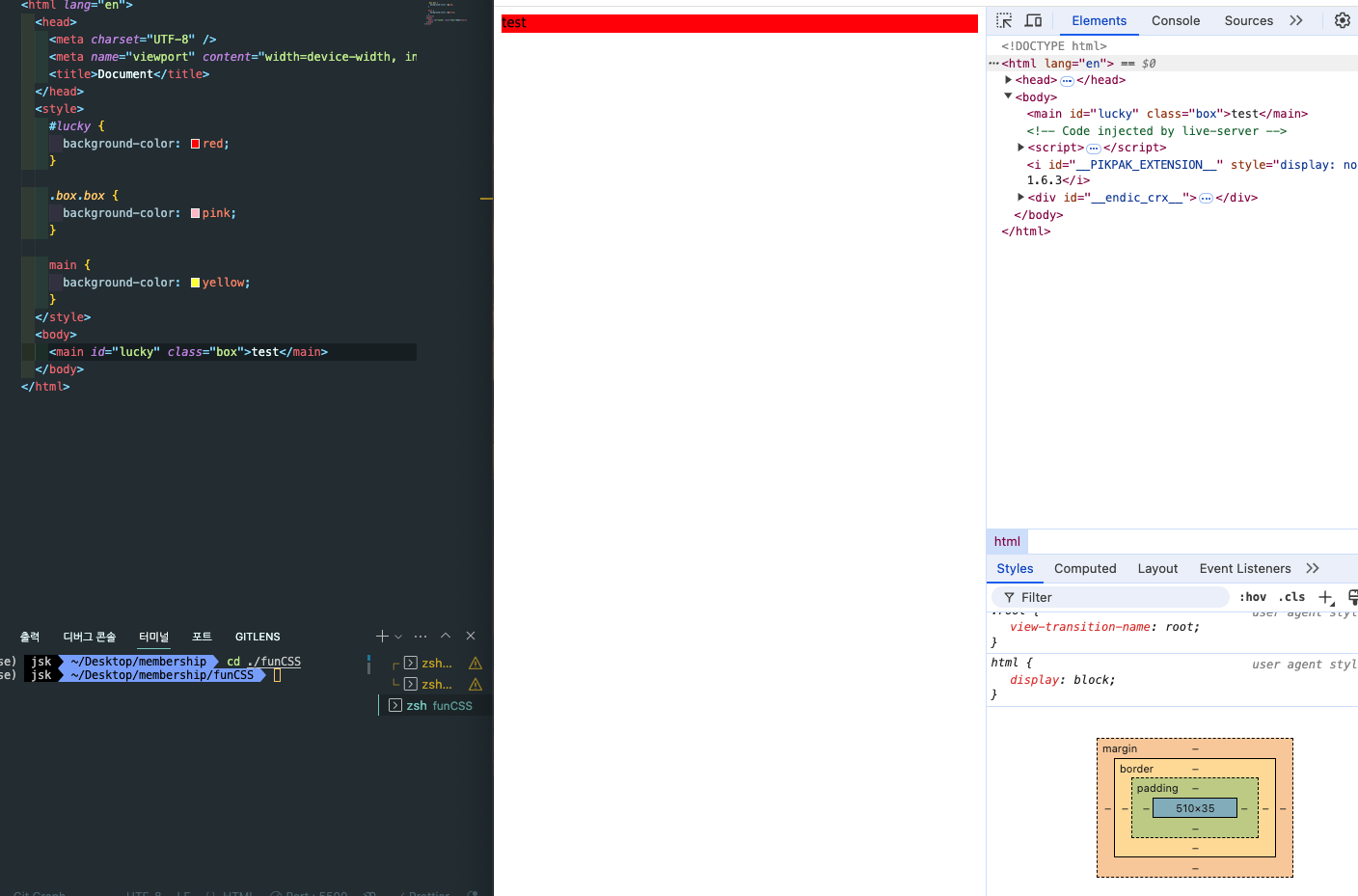Show more Styles pane tabs

click(1313, 569)
